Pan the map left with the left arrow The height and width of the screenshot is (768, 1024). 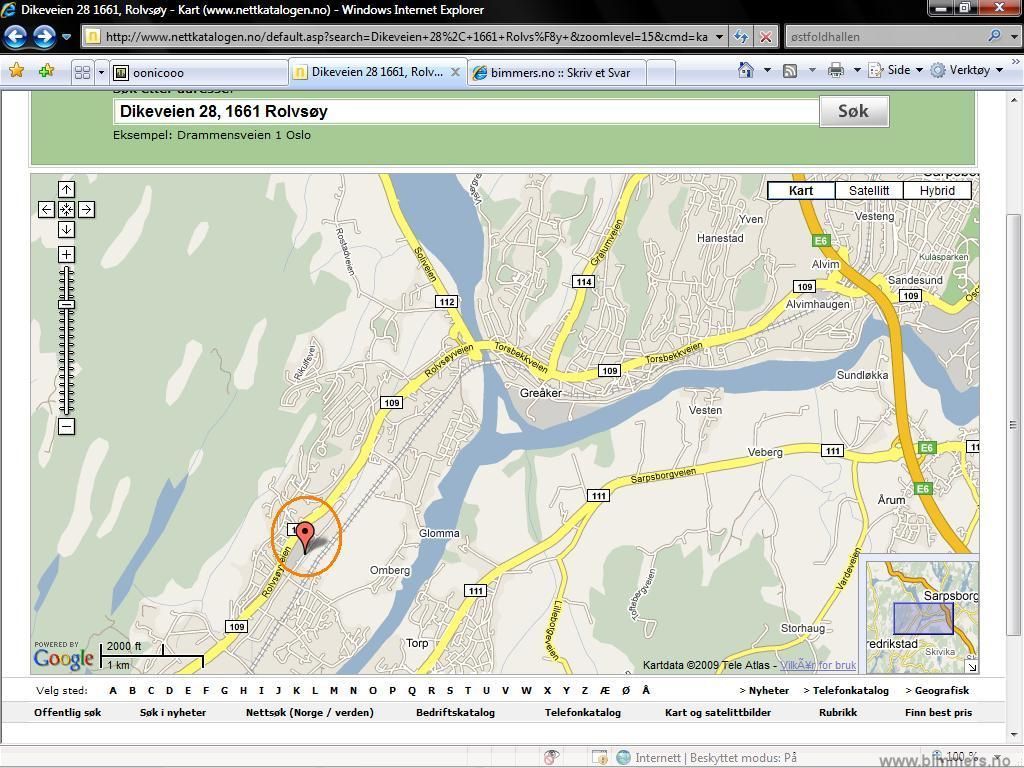point(46,210)
